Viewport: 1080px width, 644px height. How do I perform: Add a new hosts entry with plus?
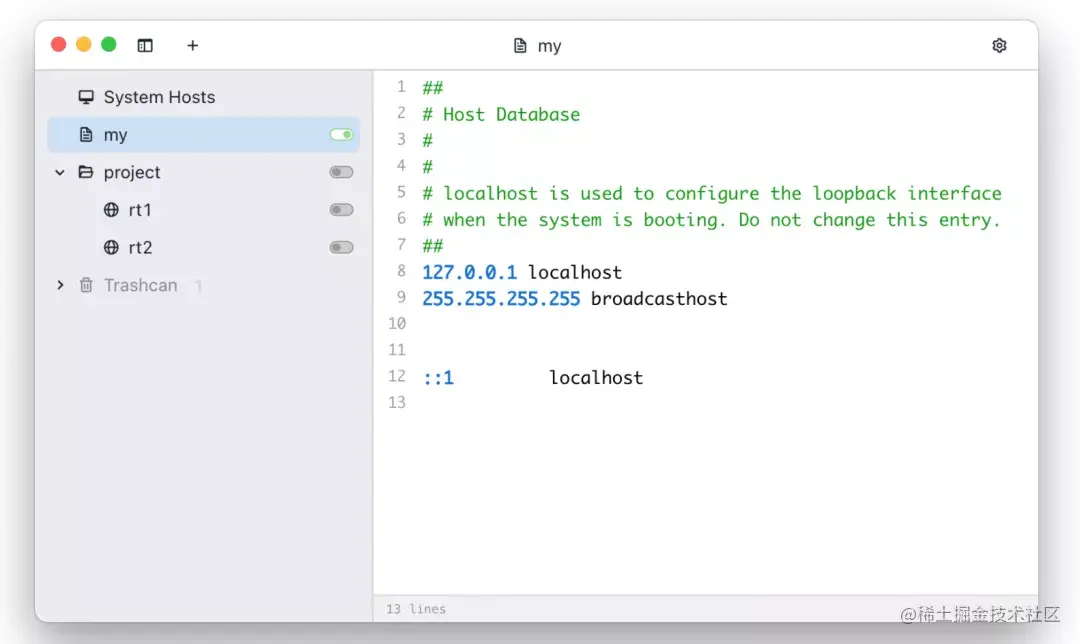click(x=192, y=45)
